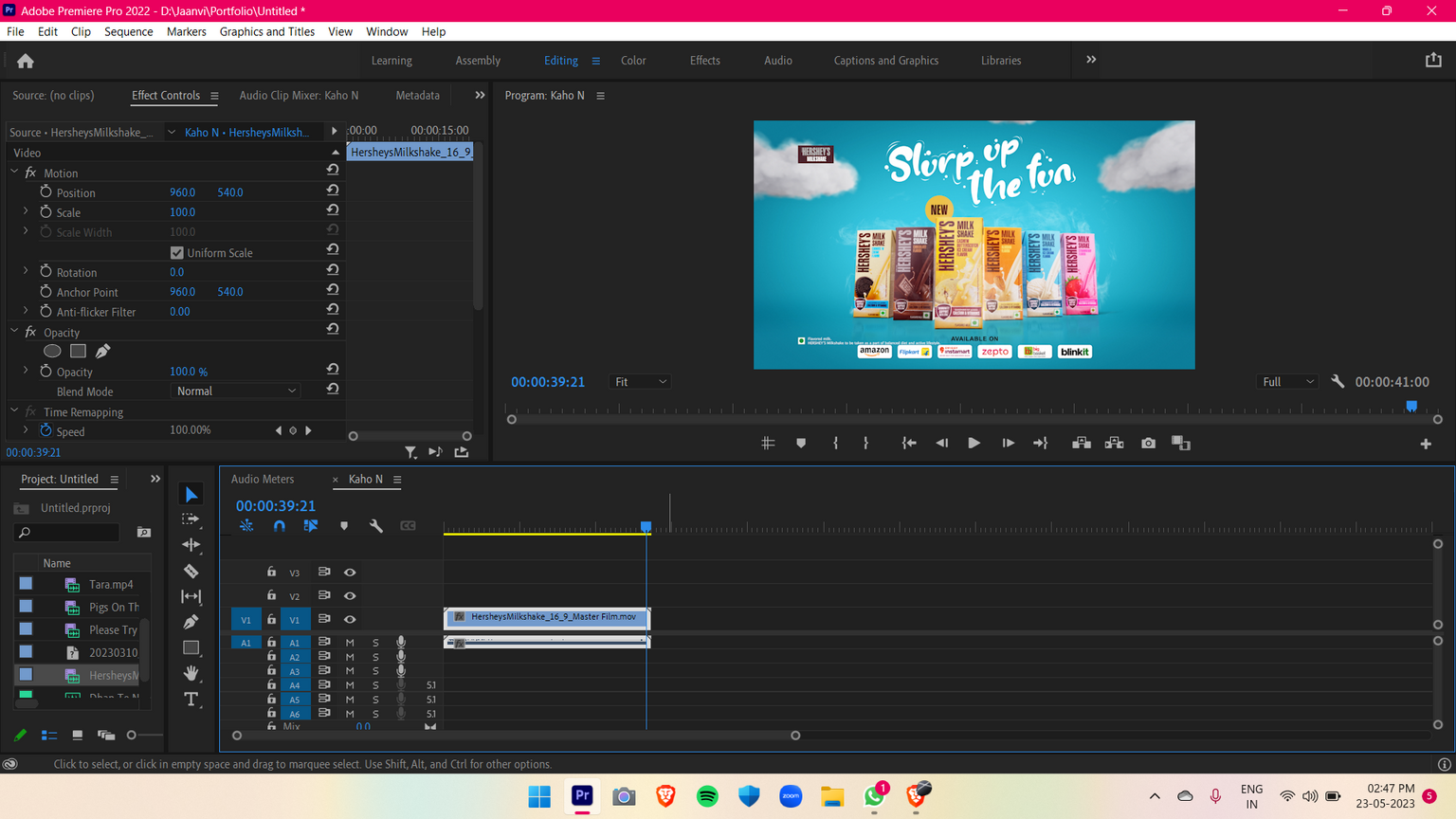
Task: Click the project search field
Action: pyautogui.click(x=67, y=533)
